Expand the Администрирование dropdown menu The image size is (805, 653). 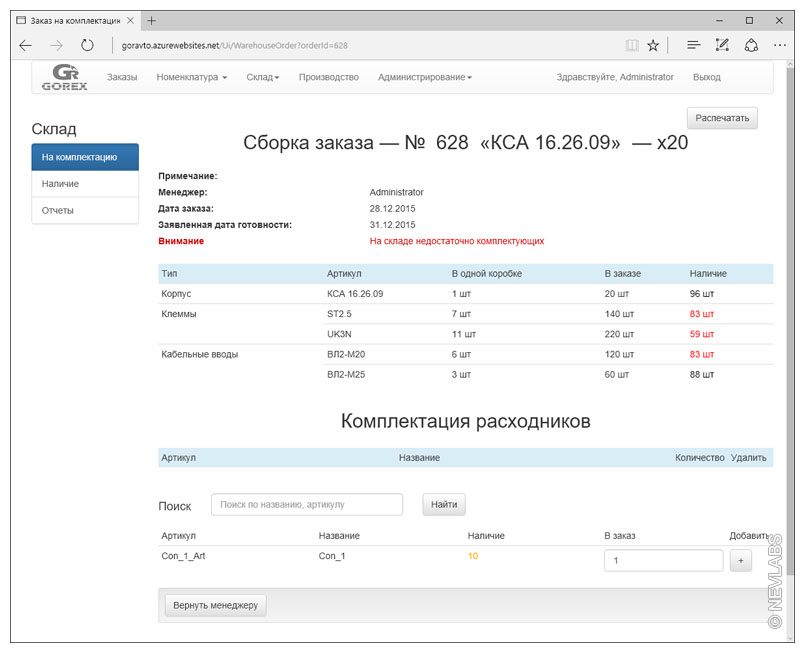425,77
